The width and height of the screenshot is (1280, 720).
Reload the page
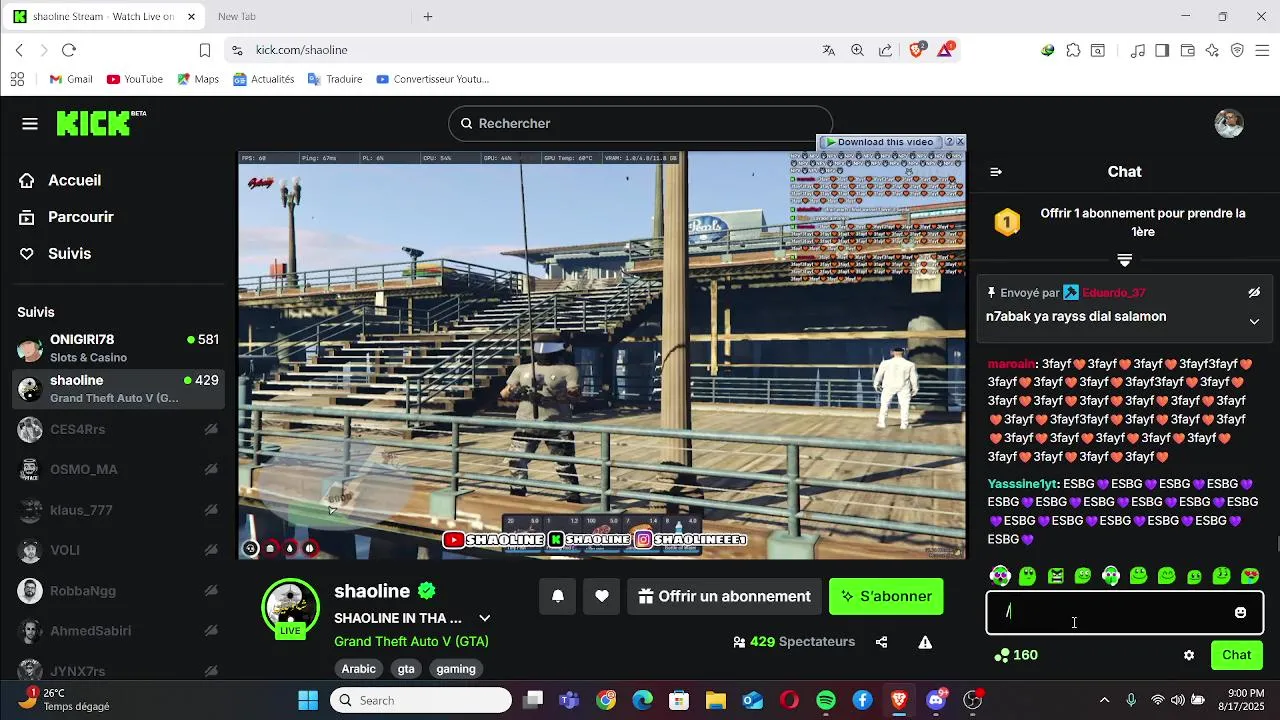point(68,50)
